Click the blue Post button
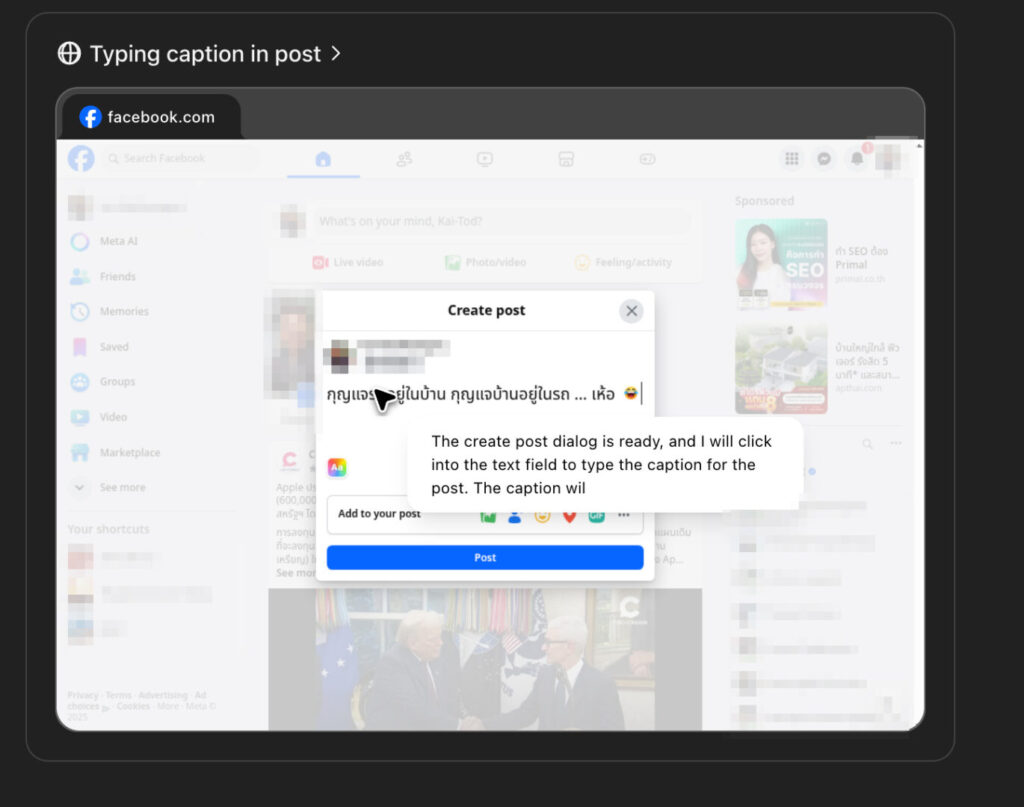 485,558
